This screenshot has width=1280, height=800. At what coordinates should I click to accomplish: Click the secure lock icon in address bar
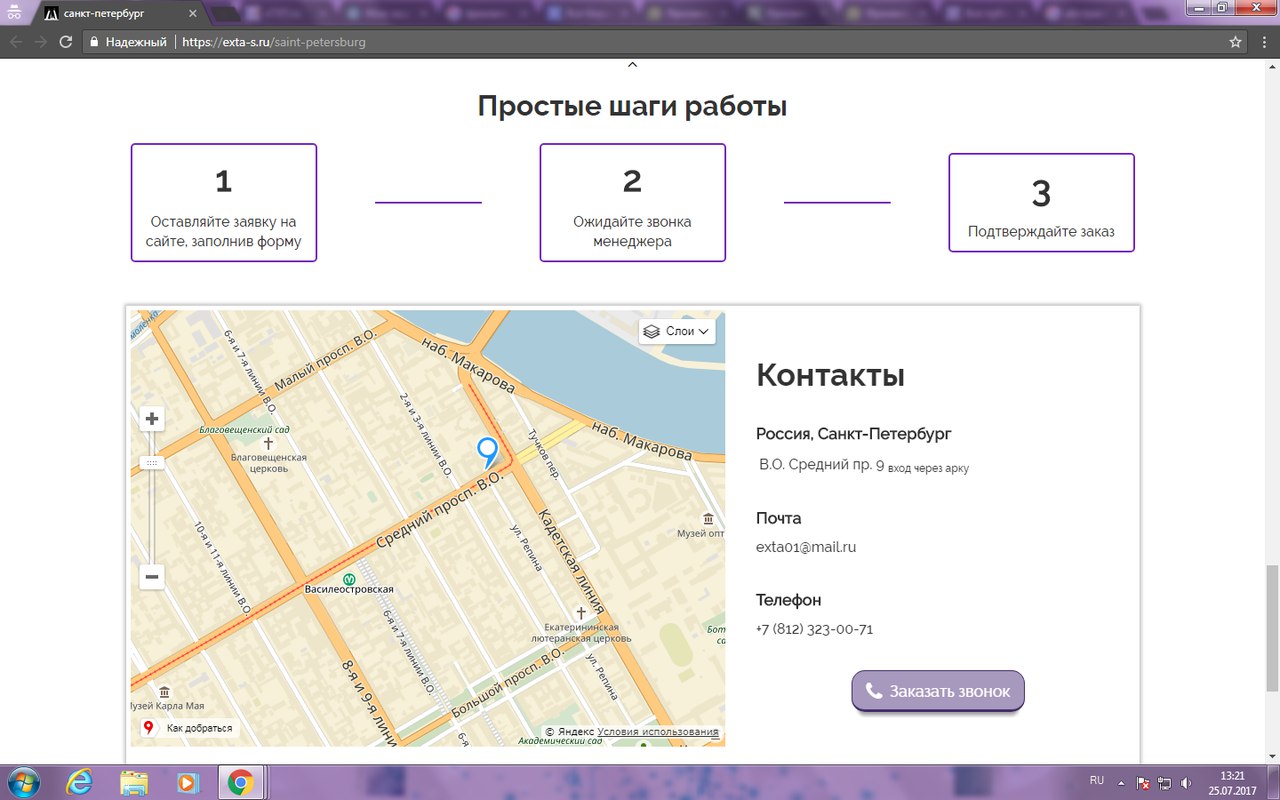point(94,42)
